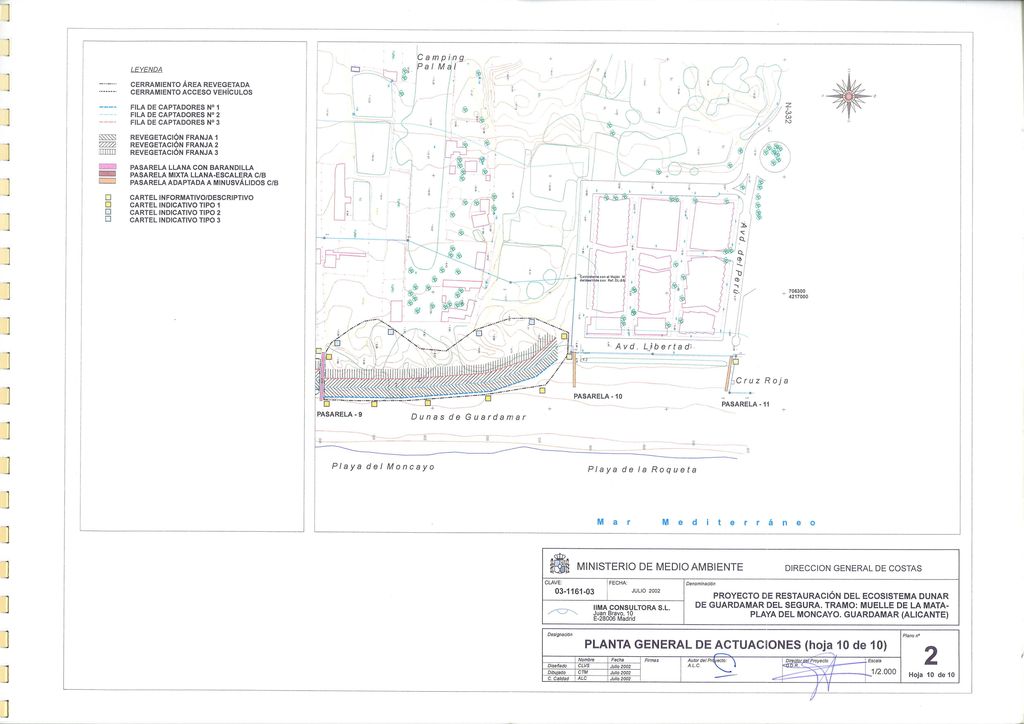Click the Cruz Roja label on map

(x=762, y=381)
